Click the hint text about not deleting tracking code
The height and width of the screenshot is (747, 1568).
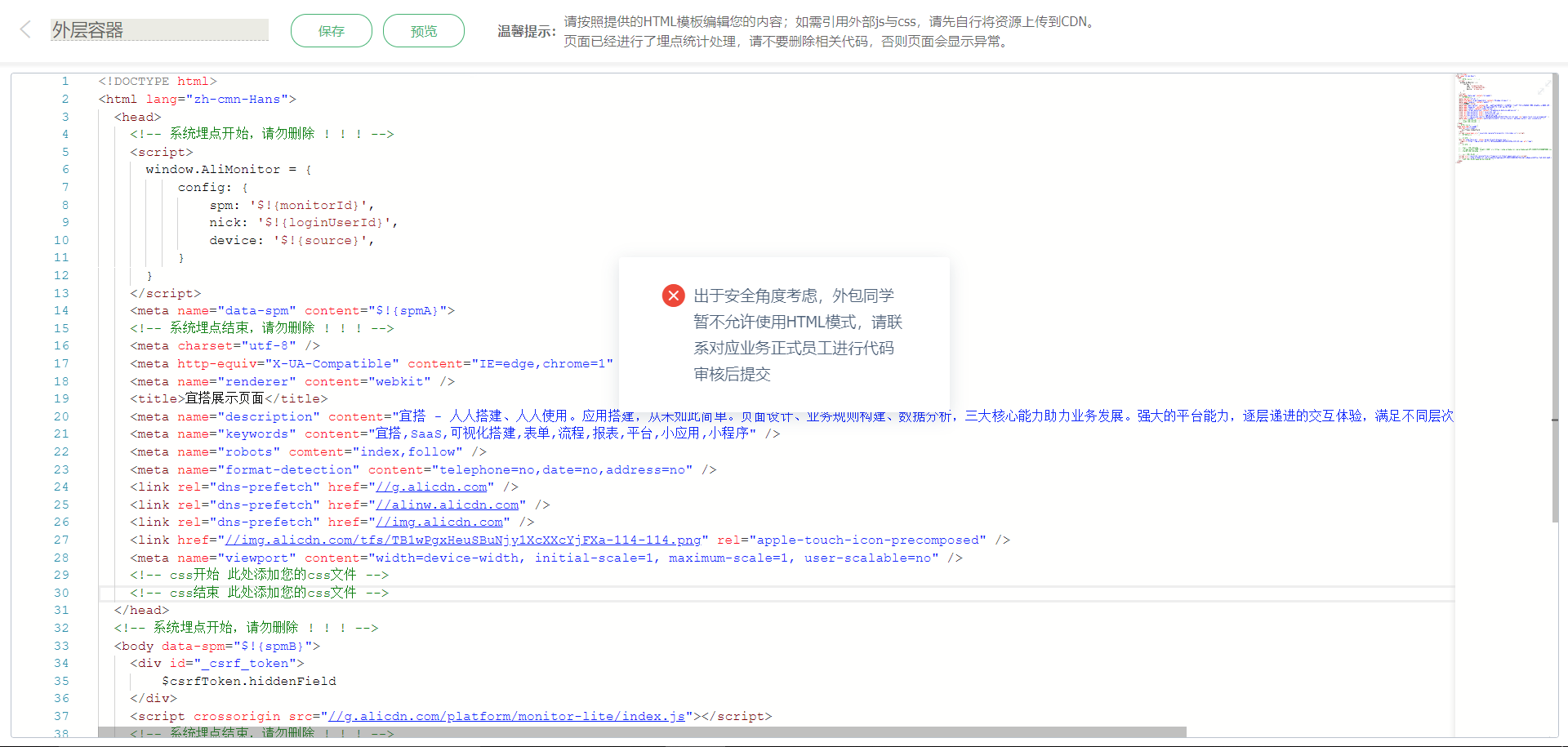(787, 42)
